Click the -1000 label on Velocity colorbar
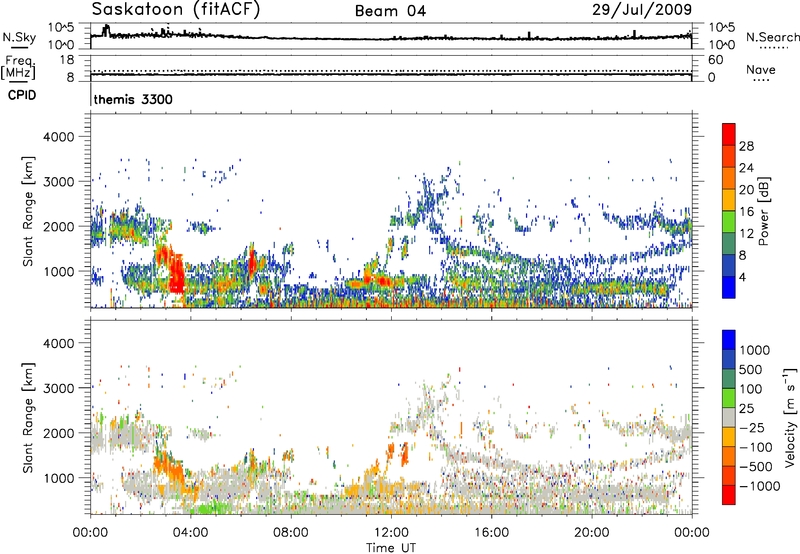The width and height of the screenshot is (800, 554). 759,486
